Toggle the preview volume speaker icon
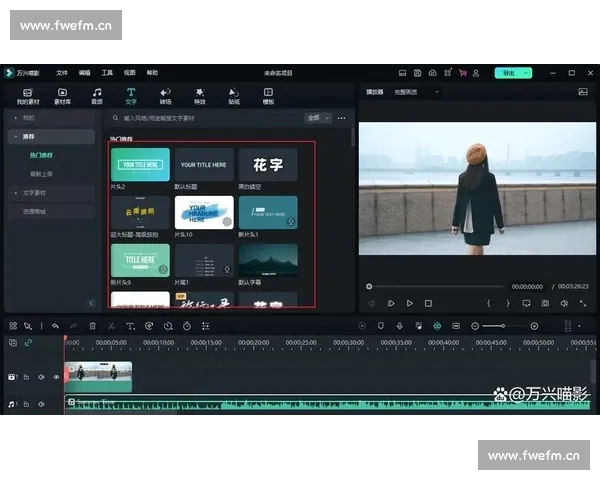 tap(563, 303)
